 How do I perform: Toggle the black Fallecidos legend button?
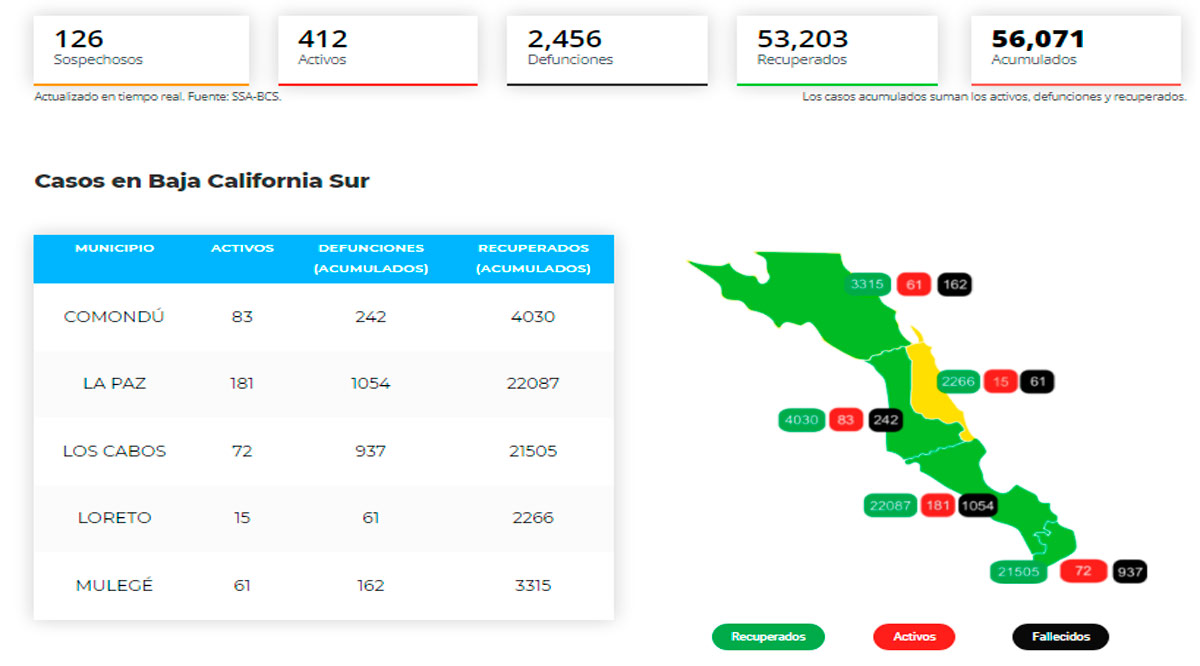pos(1060,637)
